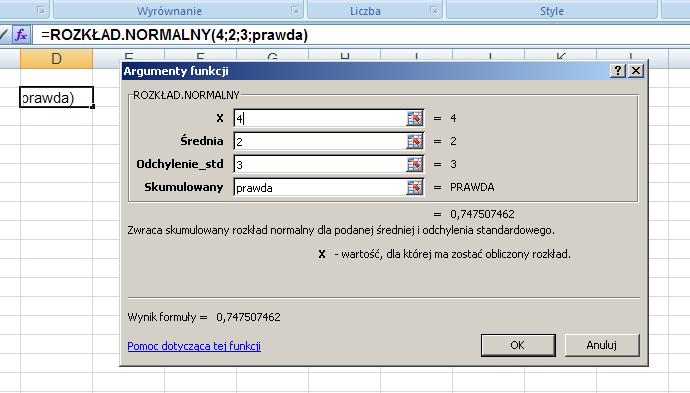Screen dimensions: 690x393
Task: Open Pomoc dotycząca tej funkcji link
Action: click(194, 346)
